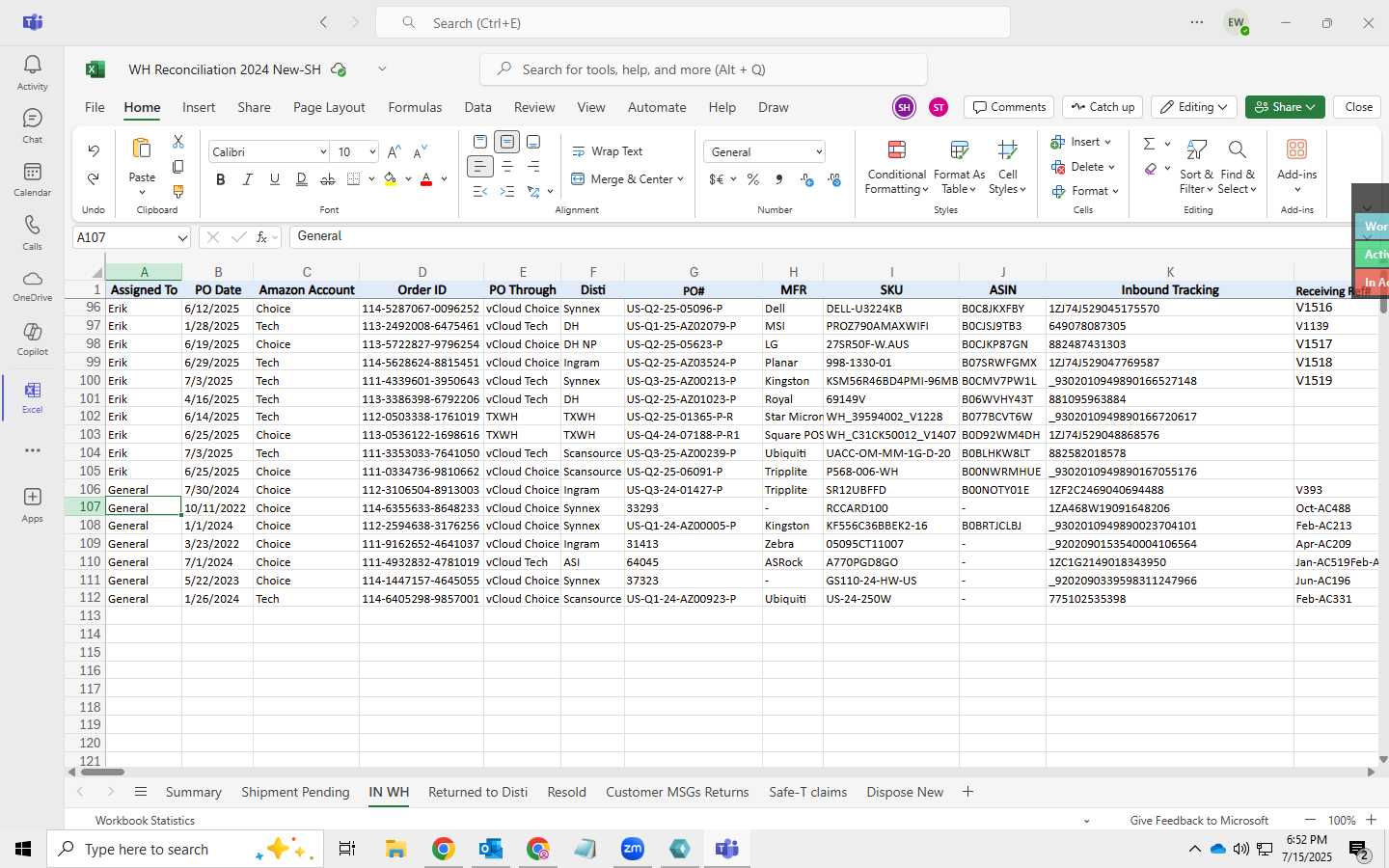1389x868 pixels.
Task: Open the Editing mode dropdown
Action: 1195,107
